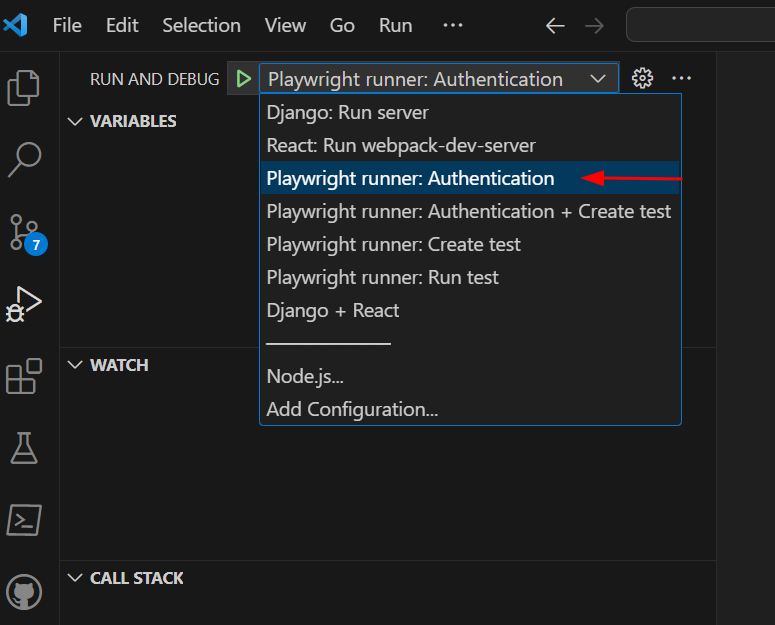The height and width of the screenshot is (625, 775).
Task: Start debugging with the green play button
Action: click(243, 79)
